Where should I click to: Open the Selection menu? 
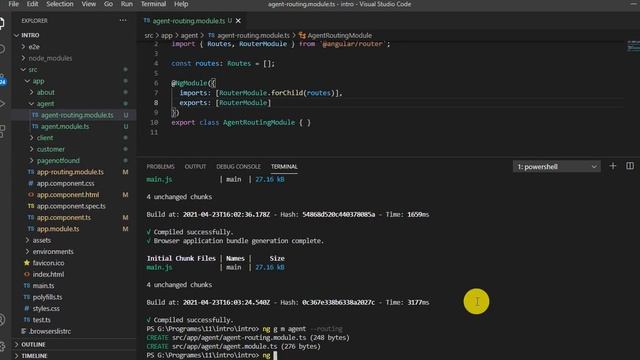[x=60, y=4]
